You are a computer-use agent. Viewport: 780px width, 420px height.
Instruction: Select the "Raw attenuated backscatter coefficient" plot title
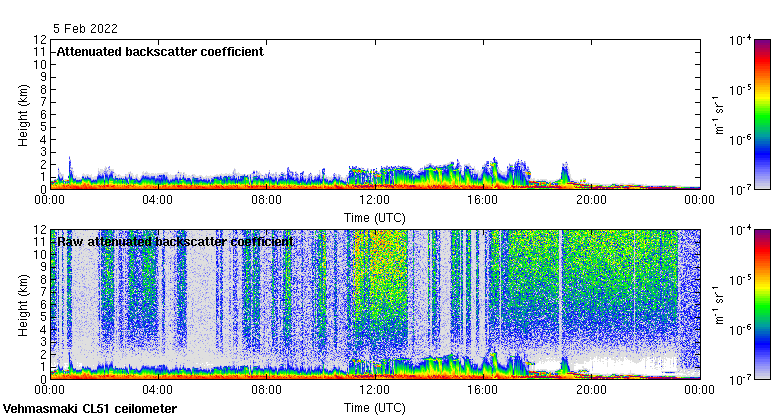point(174,242)
